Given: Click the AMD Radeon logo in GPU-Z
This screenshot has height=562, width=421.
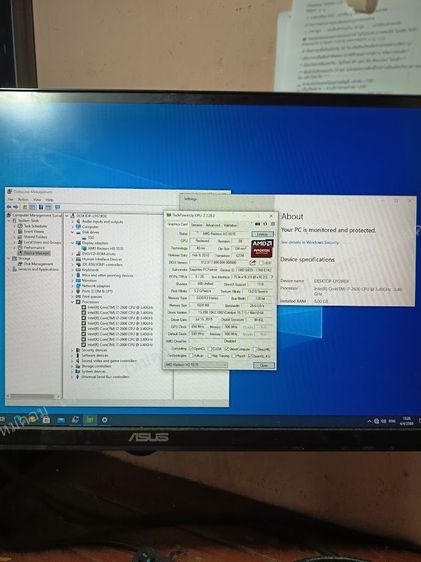Looking at the screenshot, I should [262, 248].
